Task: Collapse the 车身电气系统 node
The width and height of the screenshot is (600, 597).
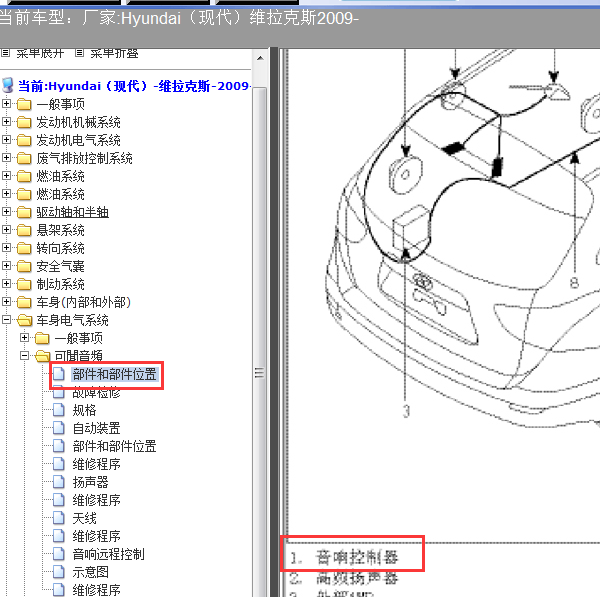Action: (x=6, y=319)
